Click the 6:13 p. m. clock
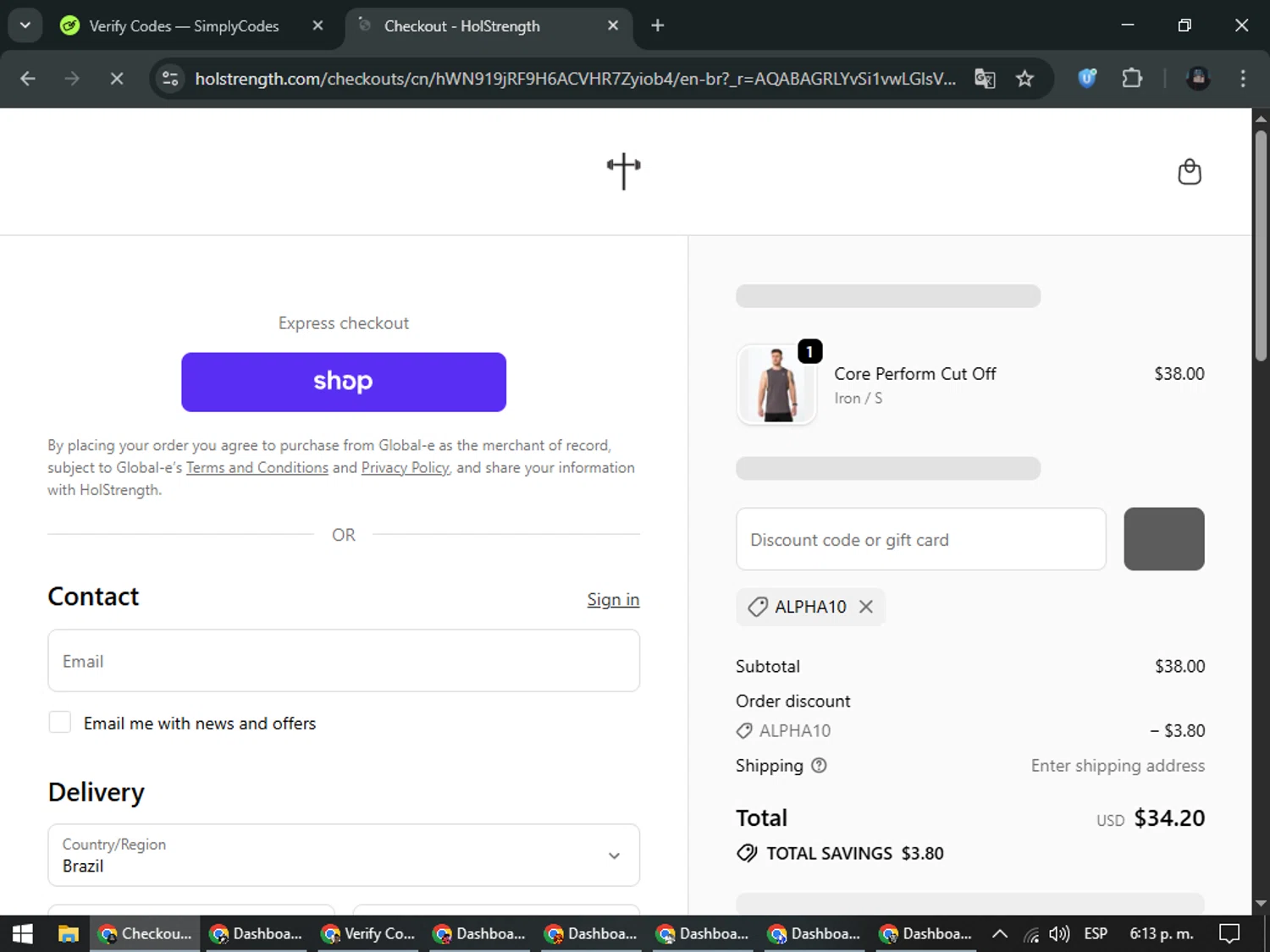 (x=1162, y=934)
